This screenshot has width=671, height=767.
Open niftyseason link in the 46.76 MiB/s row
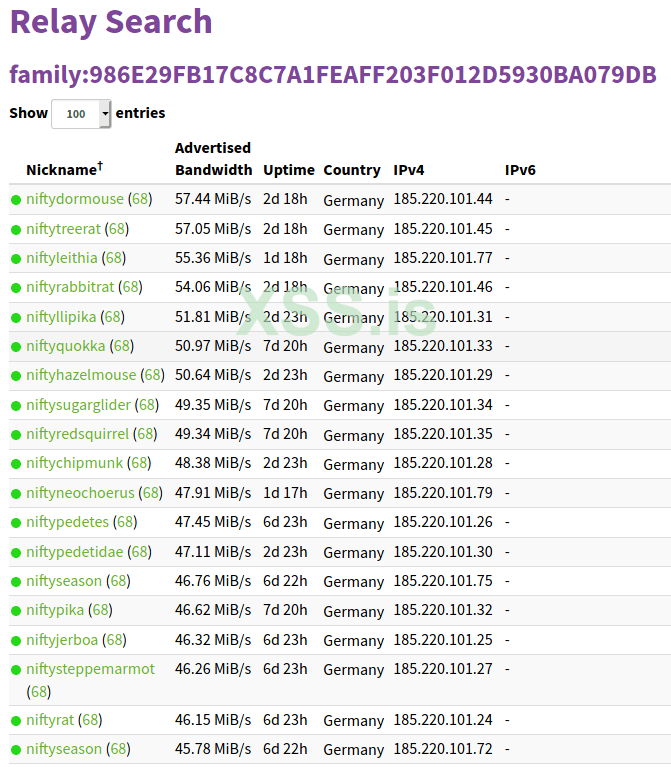(64, 581)
